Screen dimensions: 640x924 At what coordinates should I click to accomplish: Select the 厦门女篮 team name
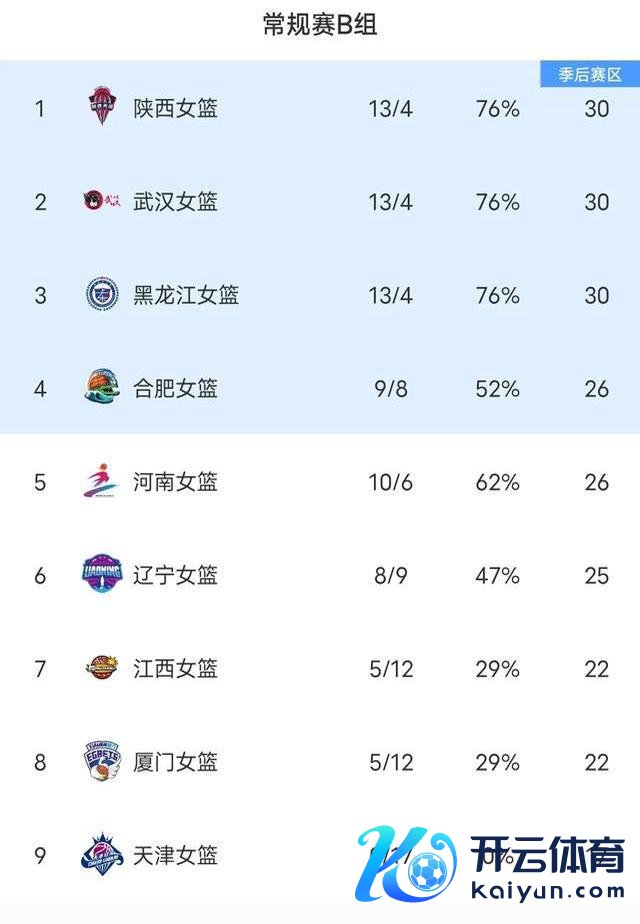coord(176,763)
